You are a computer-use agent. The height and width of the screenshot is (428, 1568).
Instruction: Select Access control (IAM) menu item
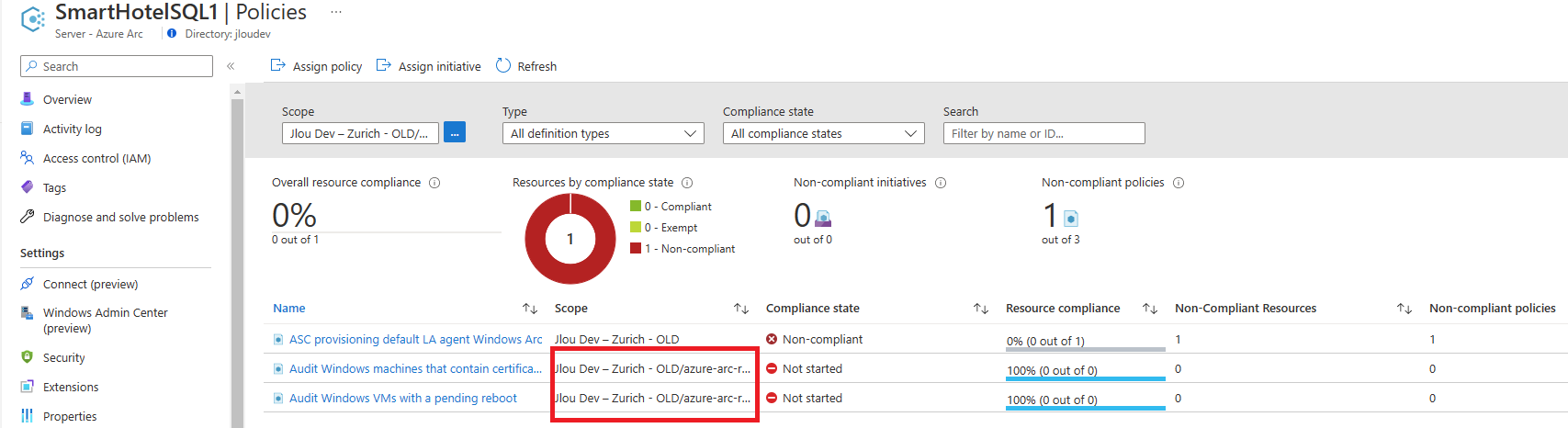(96, 159)
